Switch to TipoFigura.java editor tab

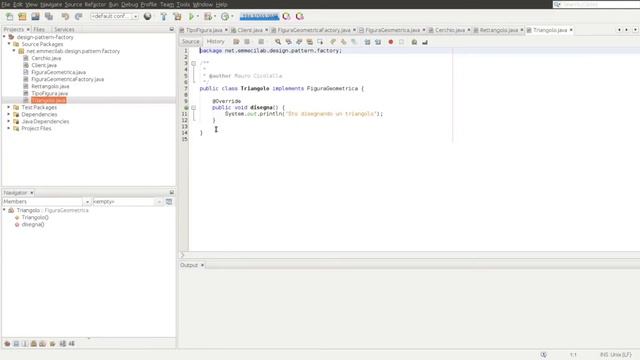coord(204,30)
